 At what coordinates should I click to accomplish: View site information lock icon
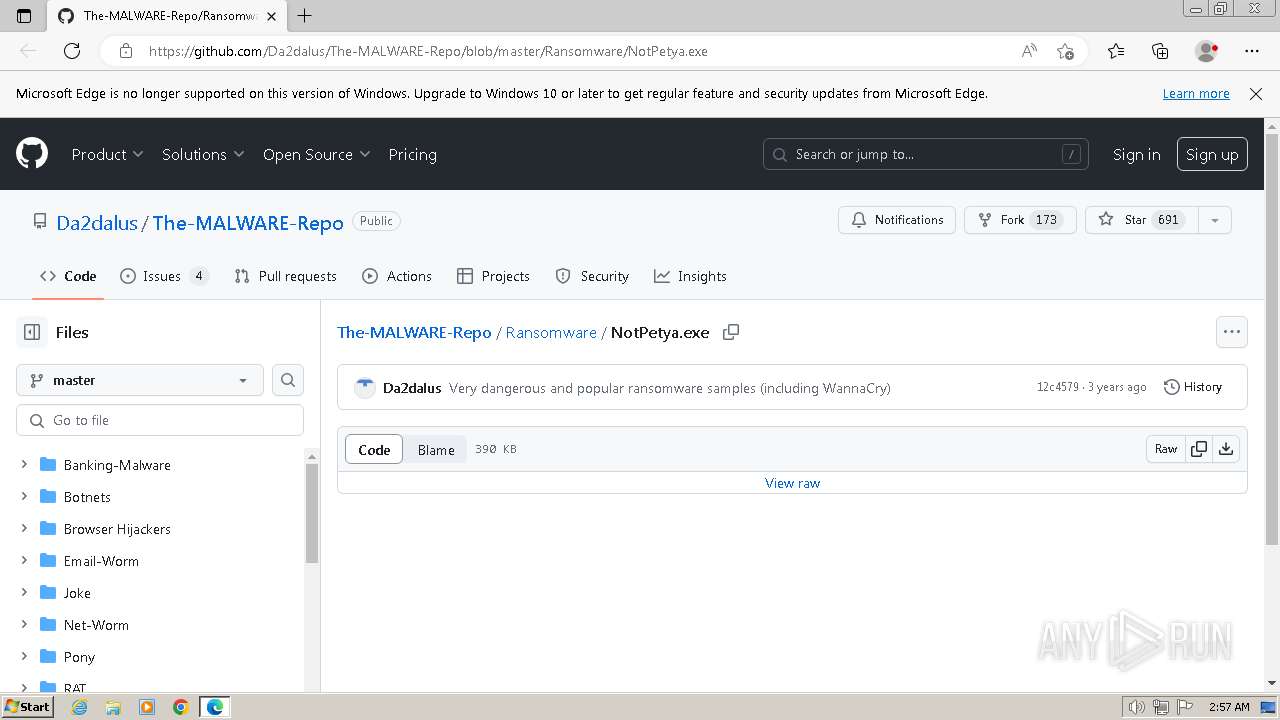point(125,51)
